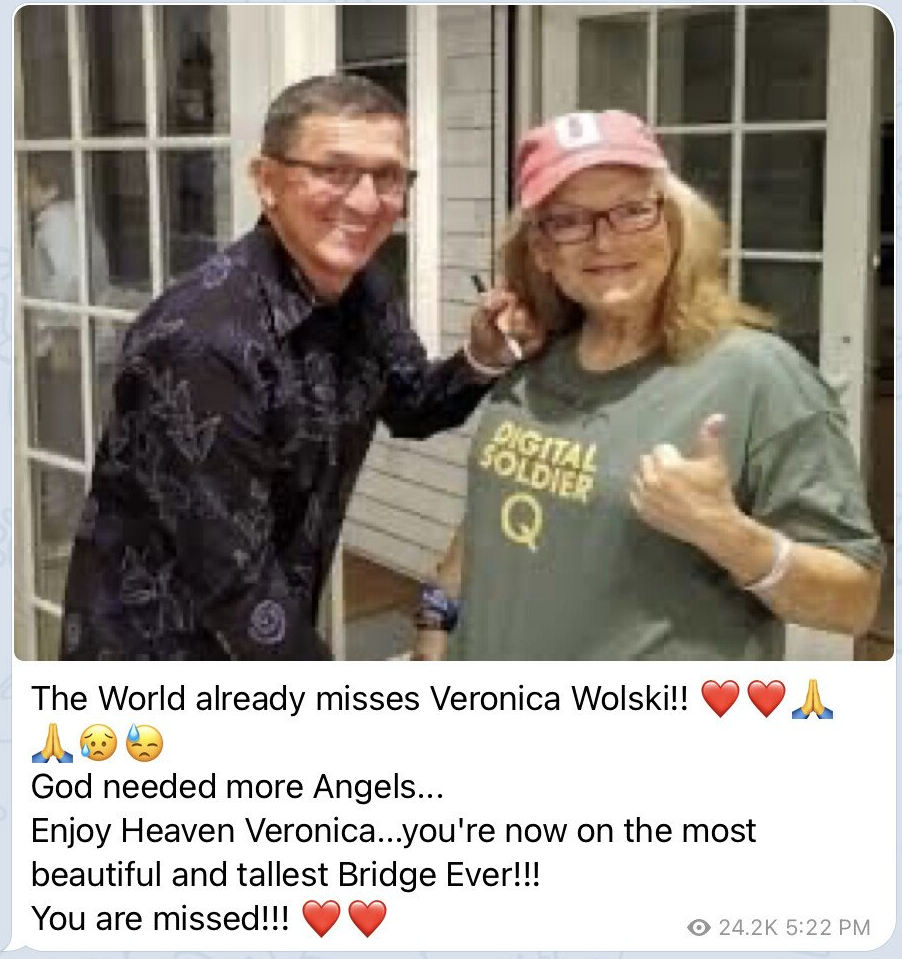Click second red heart on first line
This screenshot has width=902, height=959.
766,698
